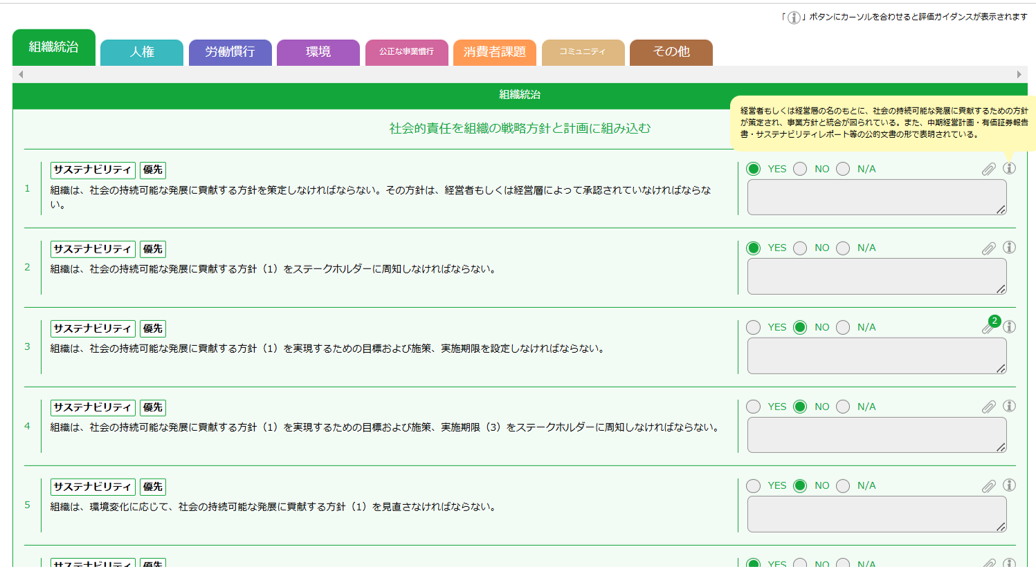Switch to the その他 tab
Screen dimensions: 1036x567
671,52
